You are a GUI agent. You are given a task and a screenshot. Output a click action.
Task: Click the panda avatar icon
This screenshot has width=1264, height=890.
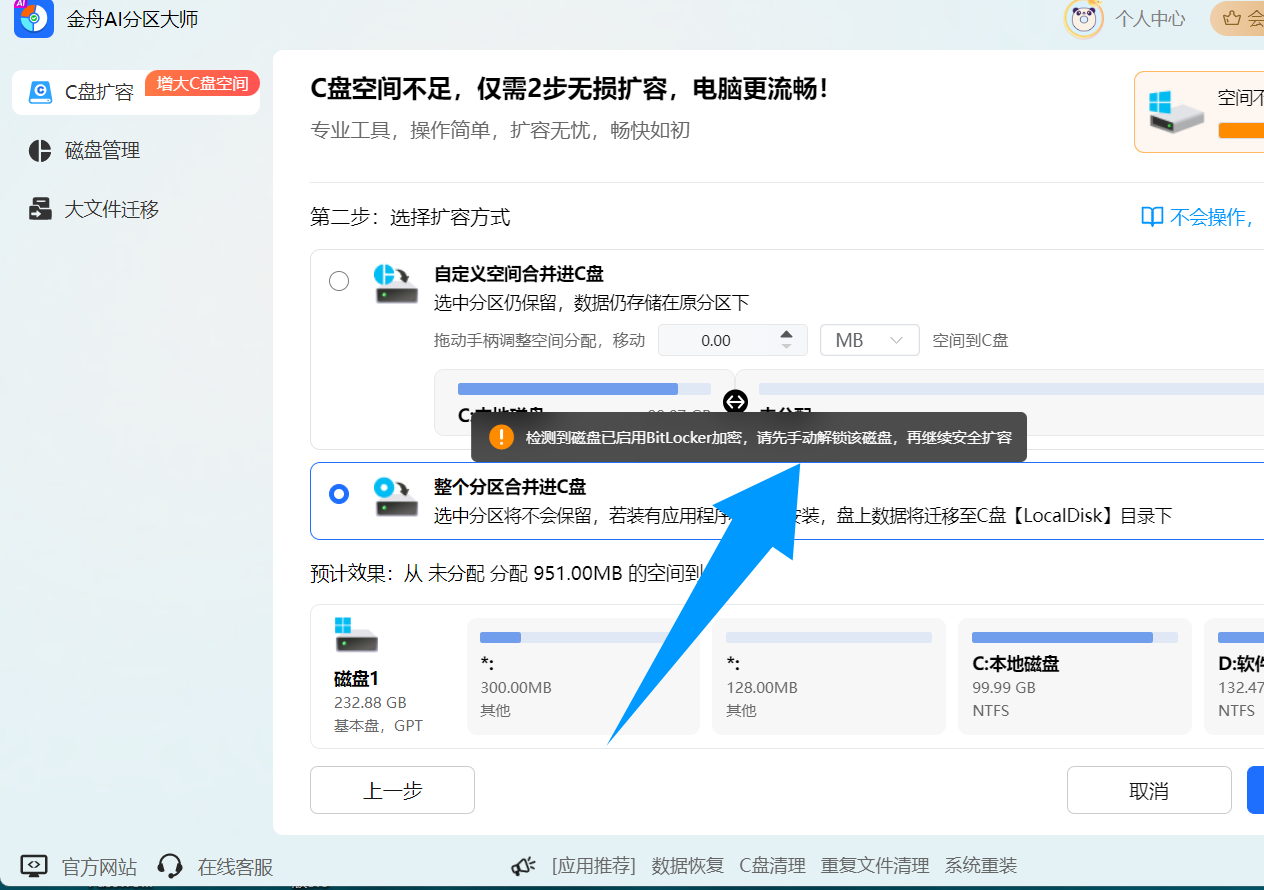click(1084, 18)
